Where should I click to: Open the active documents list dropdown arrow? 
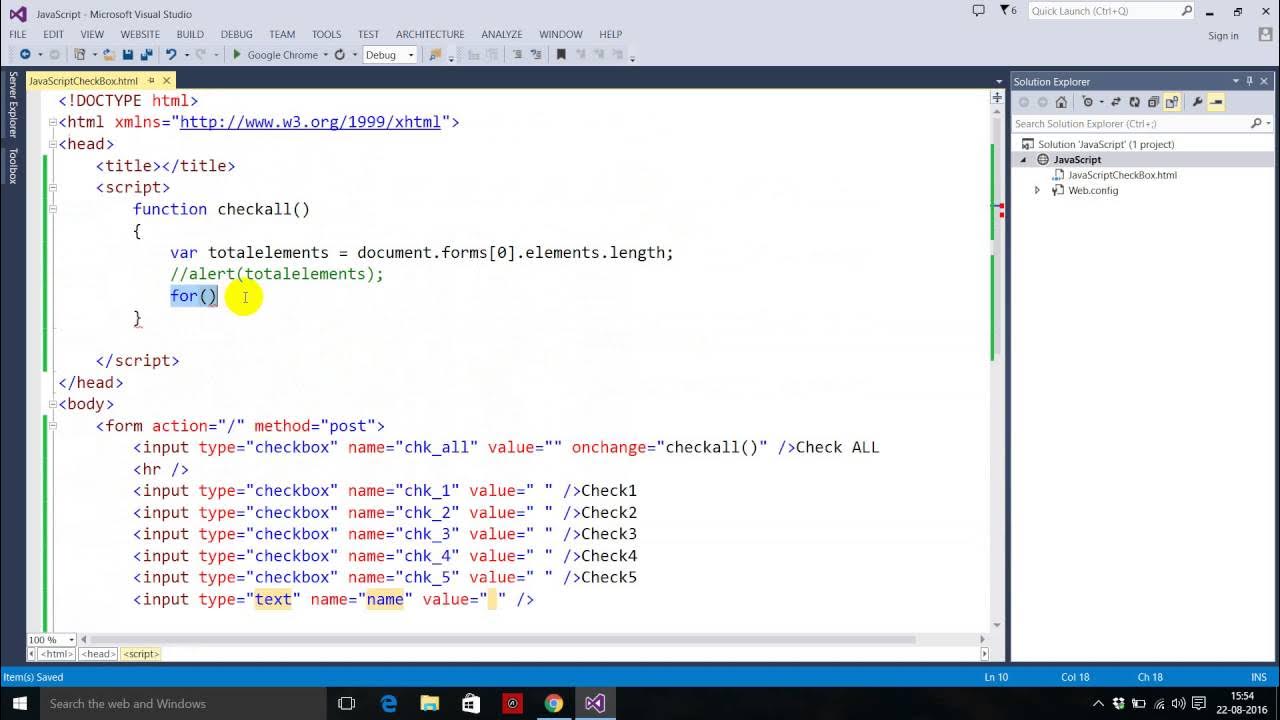coord(998,81)
